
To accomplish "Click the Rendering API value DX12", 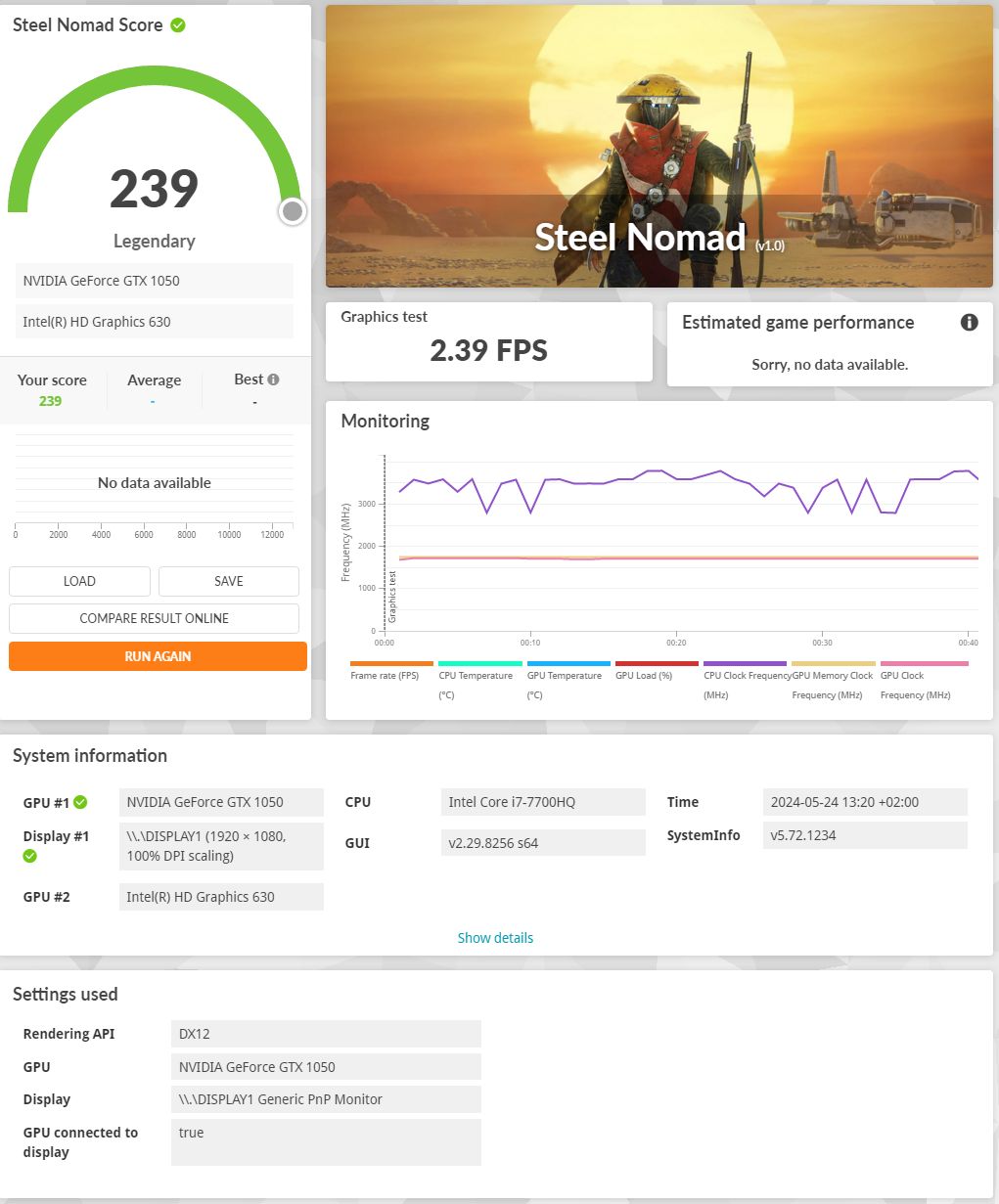I will (x=326, y=1034).
